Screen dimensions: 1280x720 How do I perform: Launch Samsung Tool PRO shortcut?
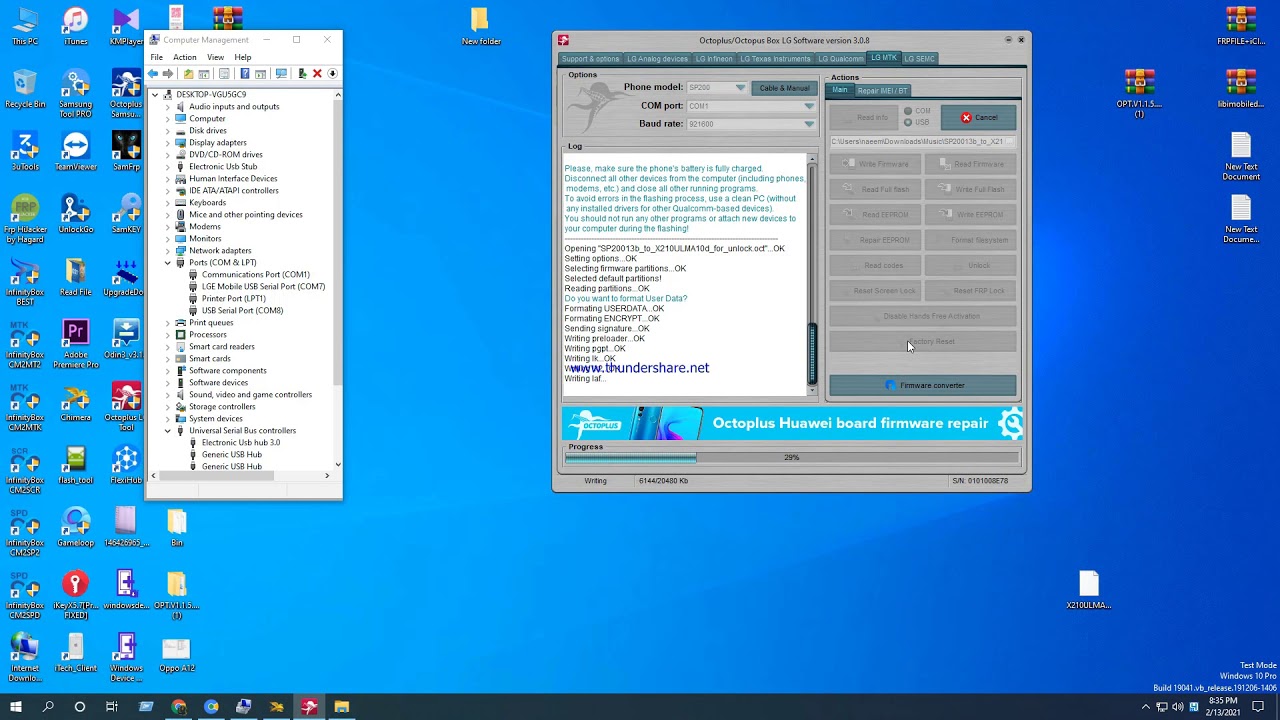point(75,94)
